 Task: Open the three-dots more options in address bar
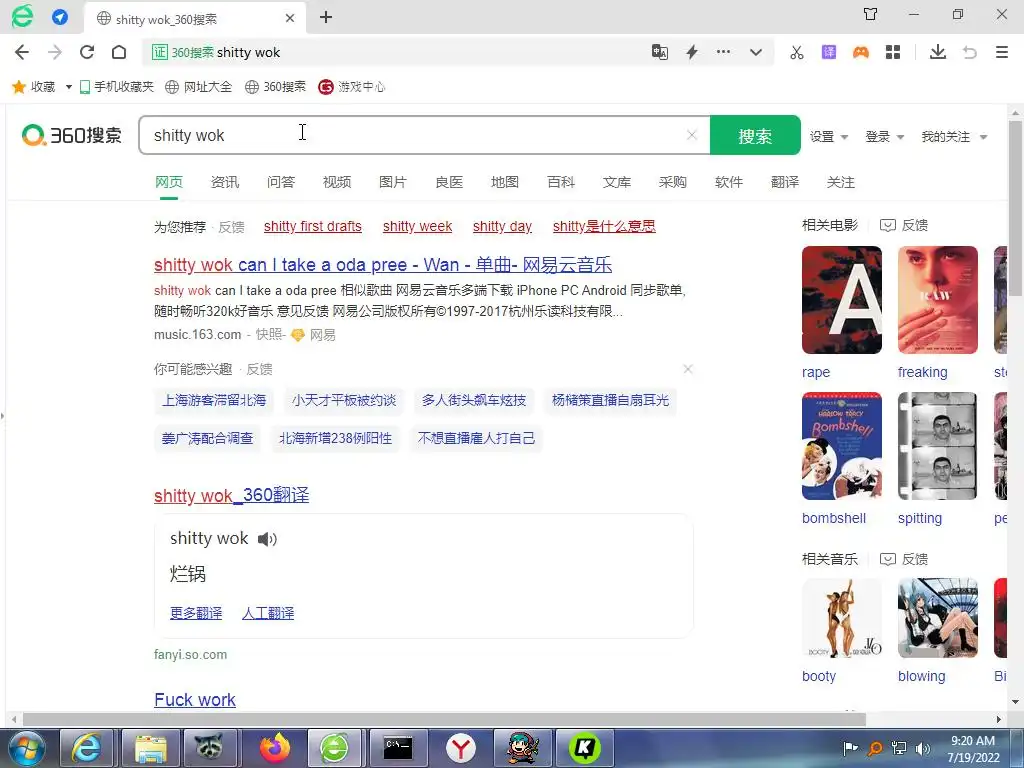tap(724, 52)
